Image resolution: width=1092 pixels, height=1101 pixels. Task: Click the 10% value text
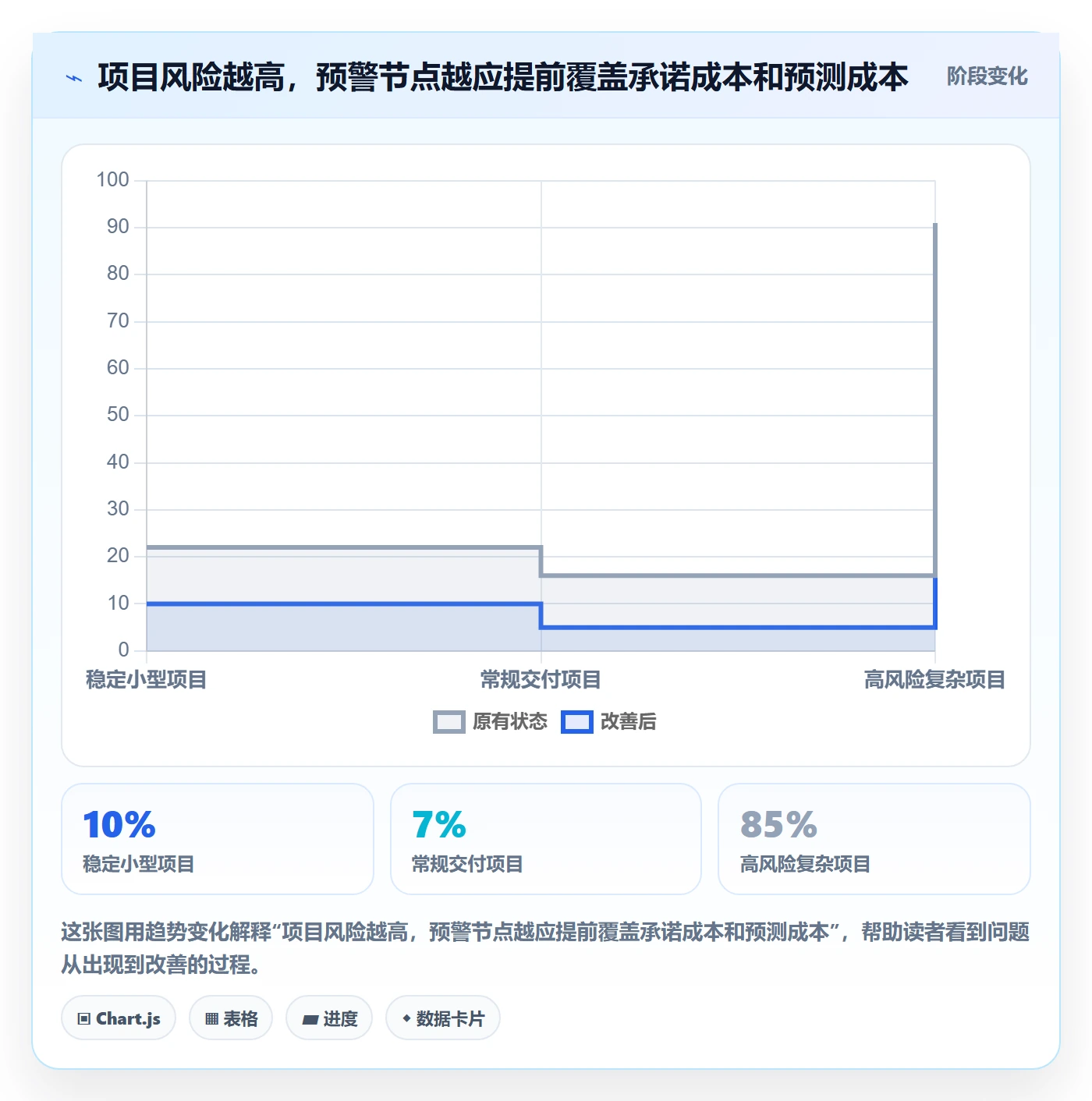pos(119,825)
